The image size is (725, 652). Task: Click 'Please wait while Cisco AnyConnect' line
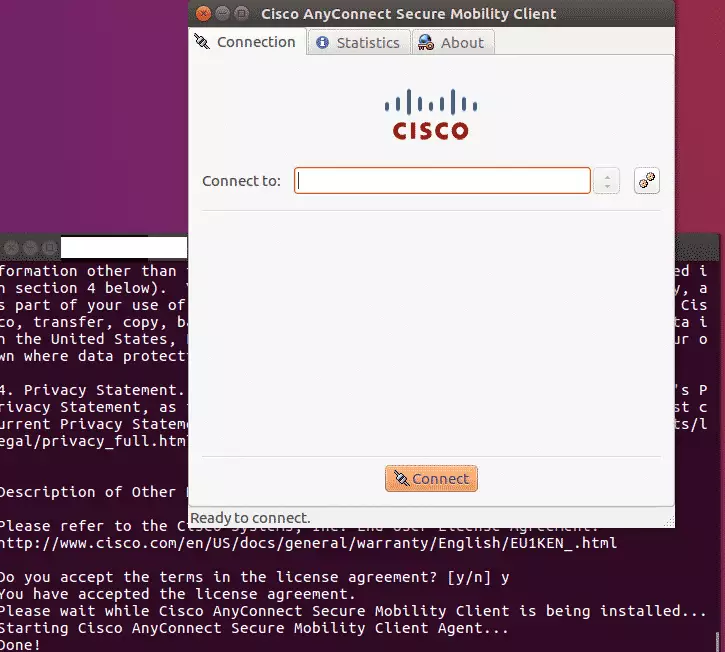click(x=353, y=611)
